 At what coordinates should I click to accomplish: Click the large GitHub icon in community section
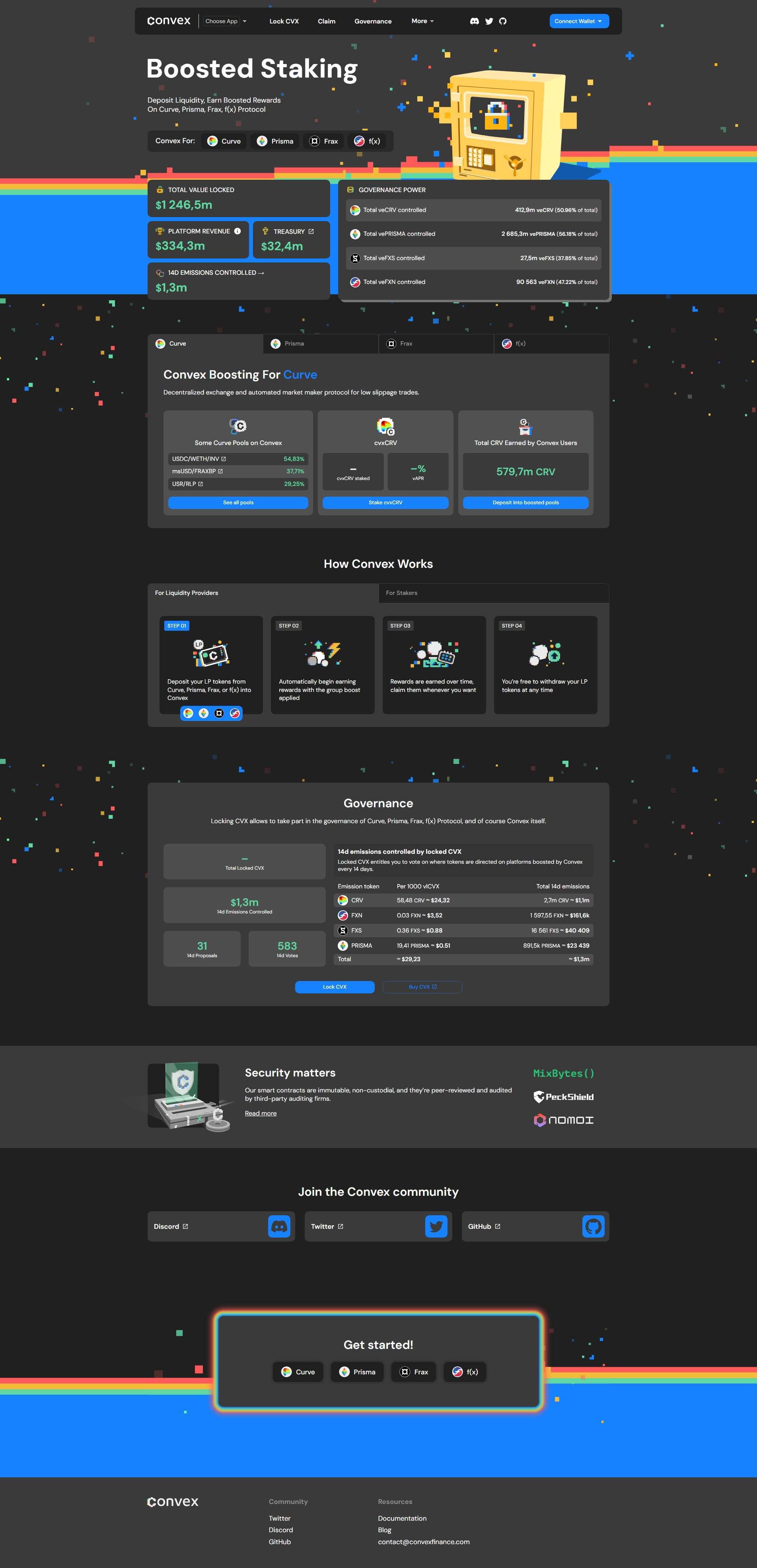click(x=593, y=1226)
